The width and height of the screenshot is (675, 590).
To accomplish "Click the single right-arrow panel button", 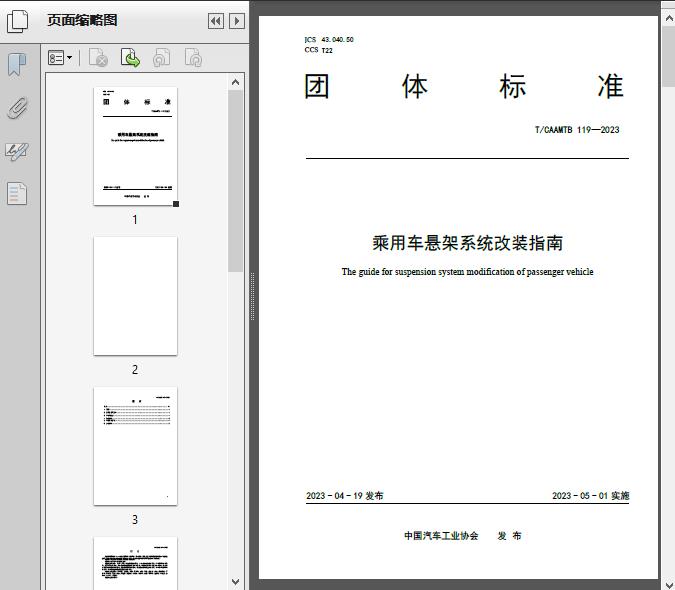I will pos(236,21).
